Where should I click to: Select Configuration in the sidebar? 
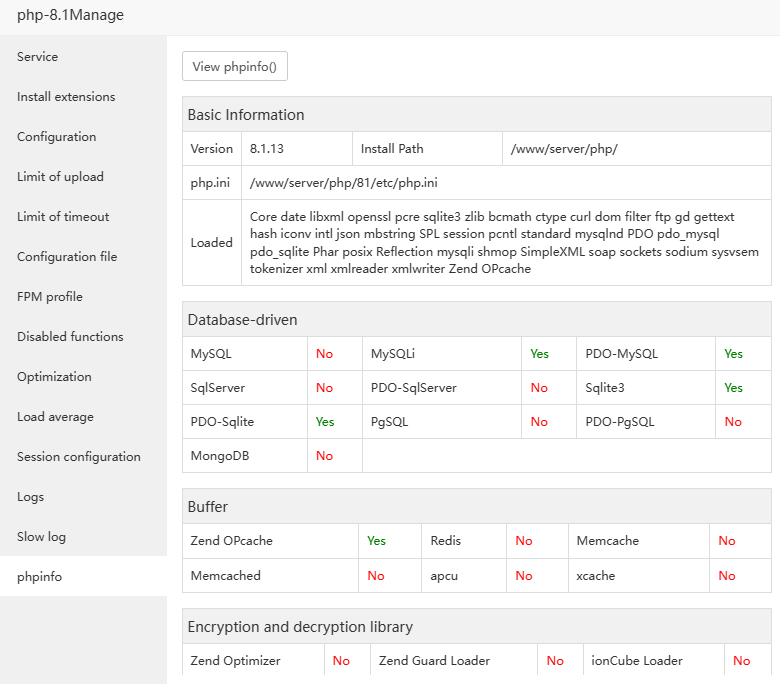[57, 137]
